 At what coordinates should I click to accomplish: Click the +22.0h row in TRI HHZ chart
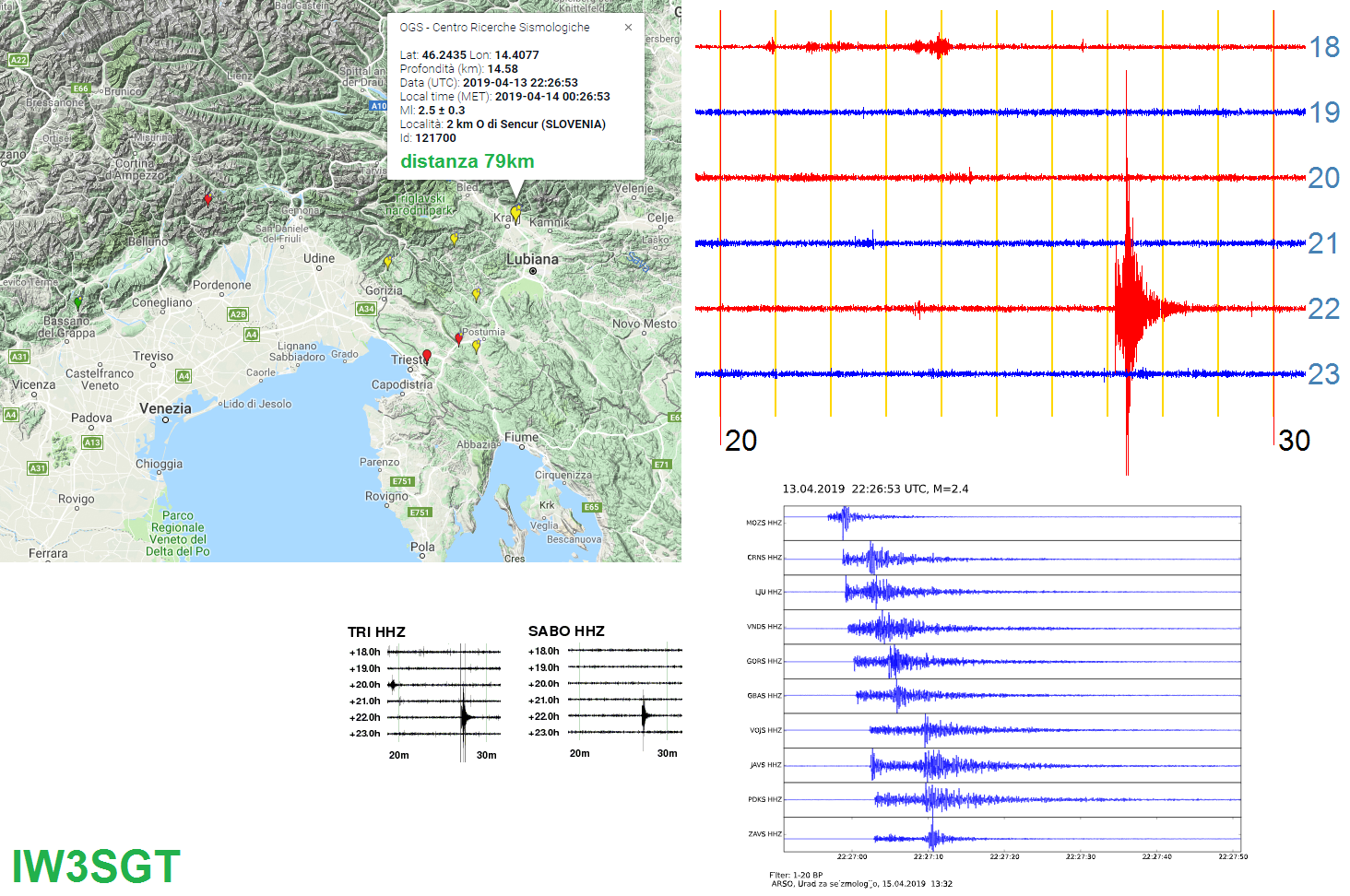coord(424,717)
